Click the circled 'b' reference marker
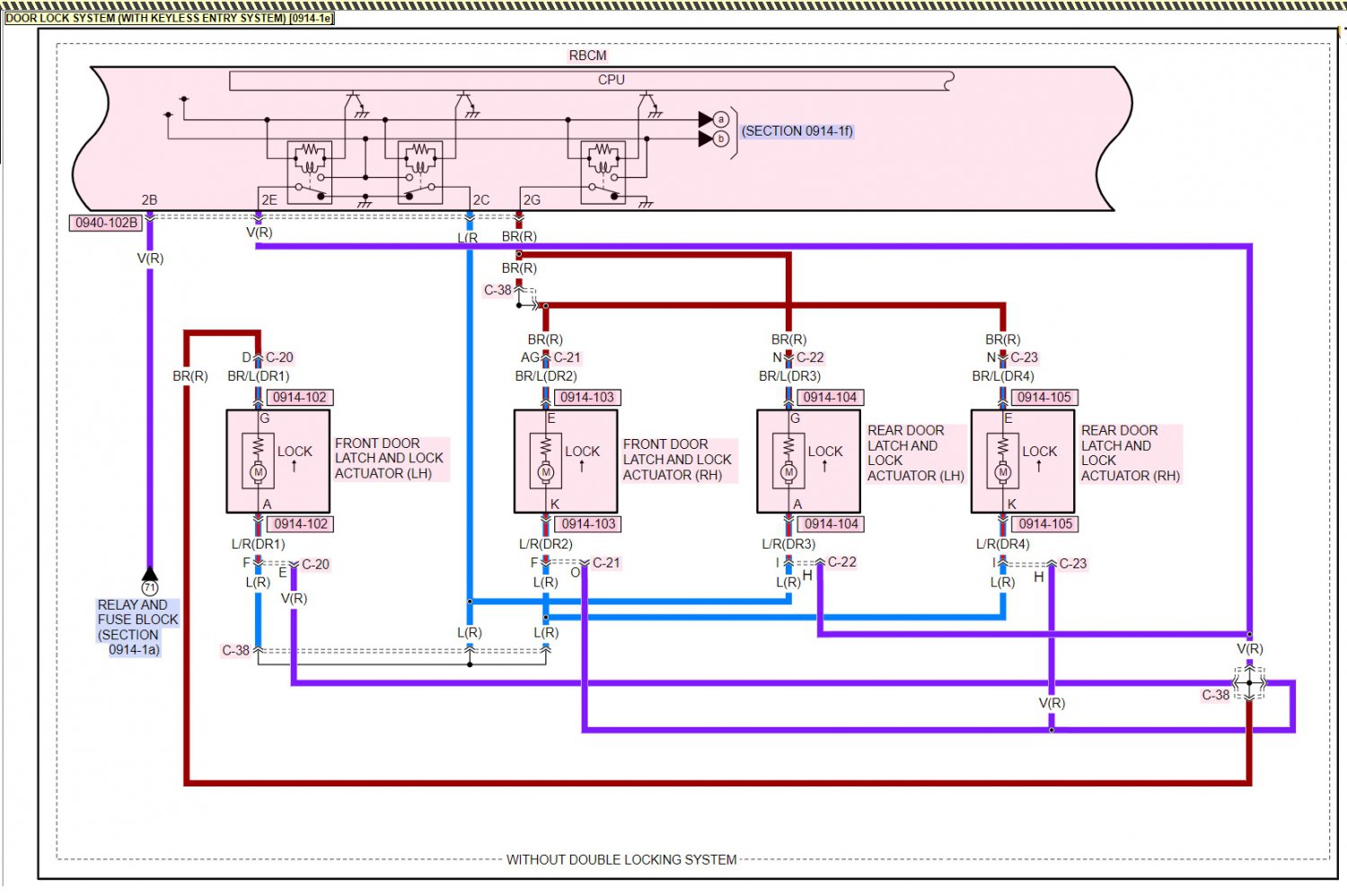Screen dimensions: 1347x896 tap(720, 139)
